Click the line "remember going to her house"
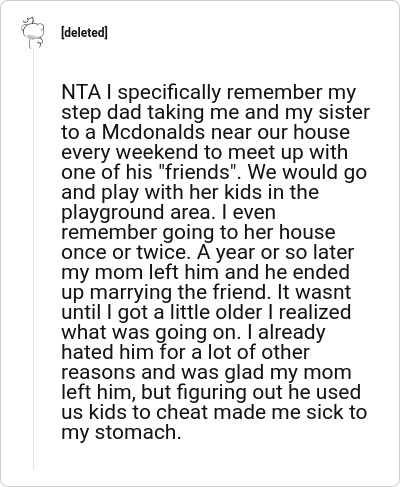Viewport: 400px width, 487px height. (198, 233)
